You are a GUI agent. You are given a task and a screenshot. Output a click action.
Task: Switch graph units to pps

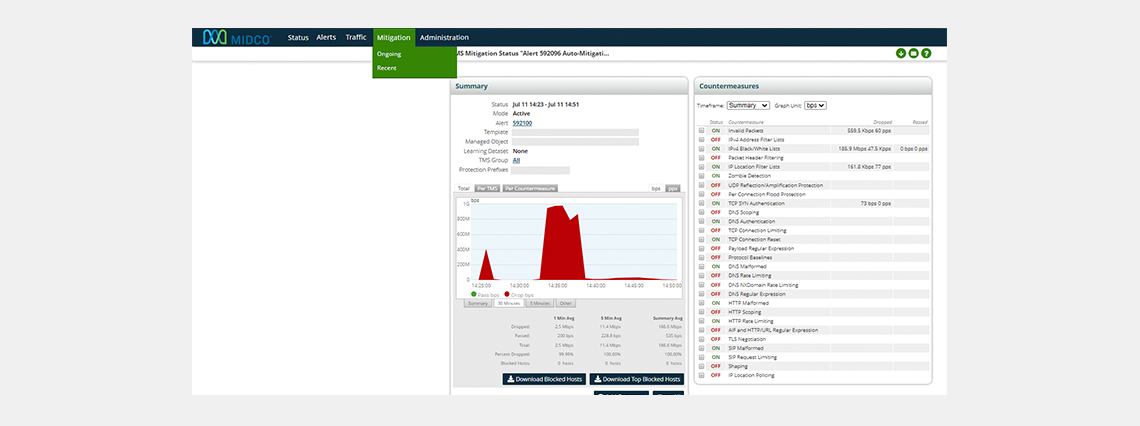click(673, 188)
